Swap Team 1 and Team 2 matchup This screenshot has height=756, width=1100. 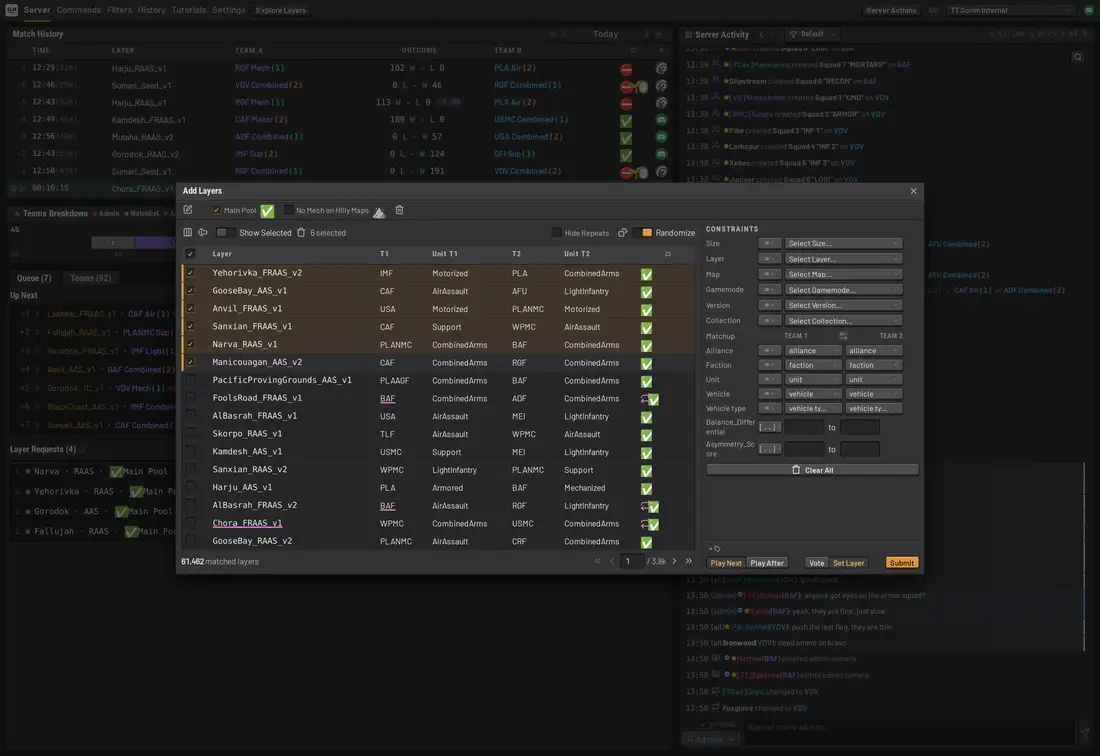843,336
